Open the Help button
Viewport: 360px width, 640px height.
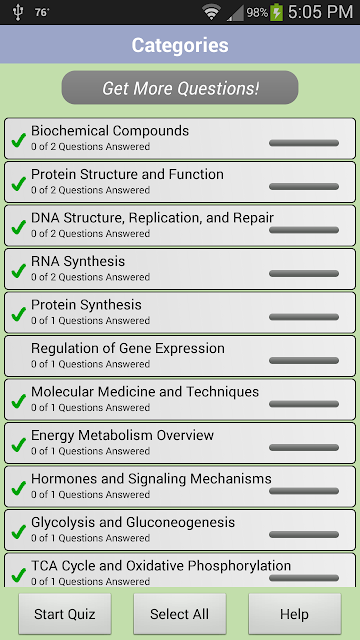click(x=295, y=614)
